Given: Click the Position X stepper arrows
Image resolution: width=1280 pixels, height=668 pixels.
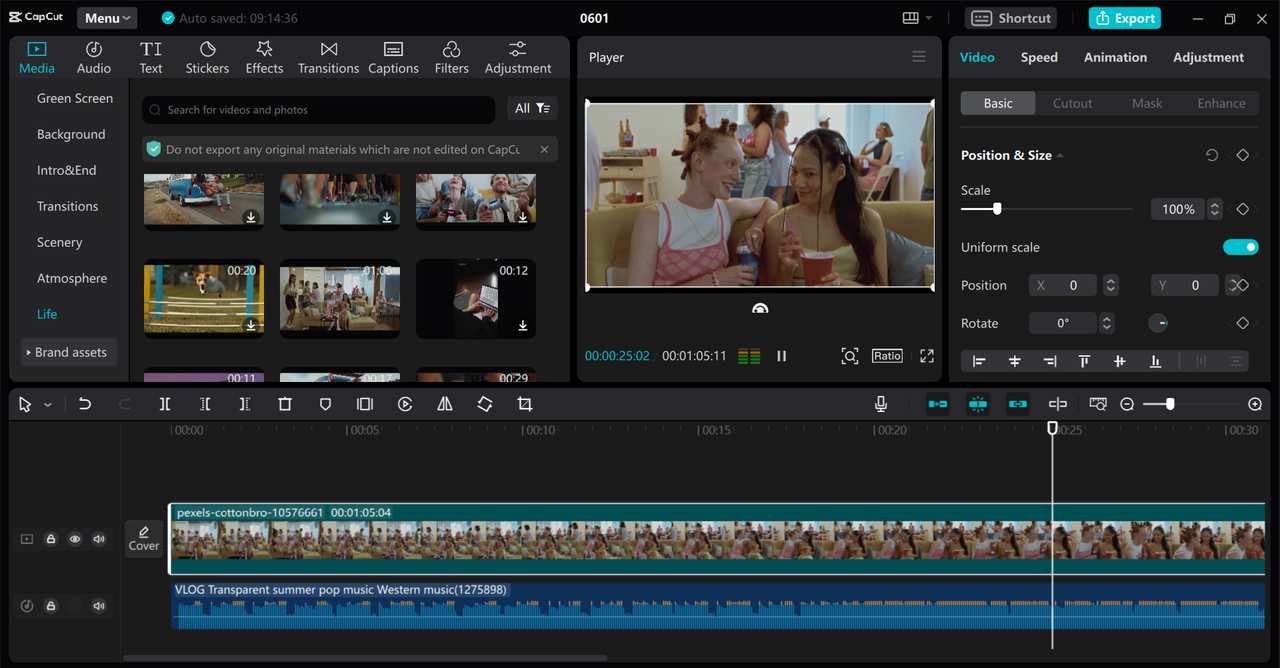Looking at the screenshot, I should pos(1110,285).
